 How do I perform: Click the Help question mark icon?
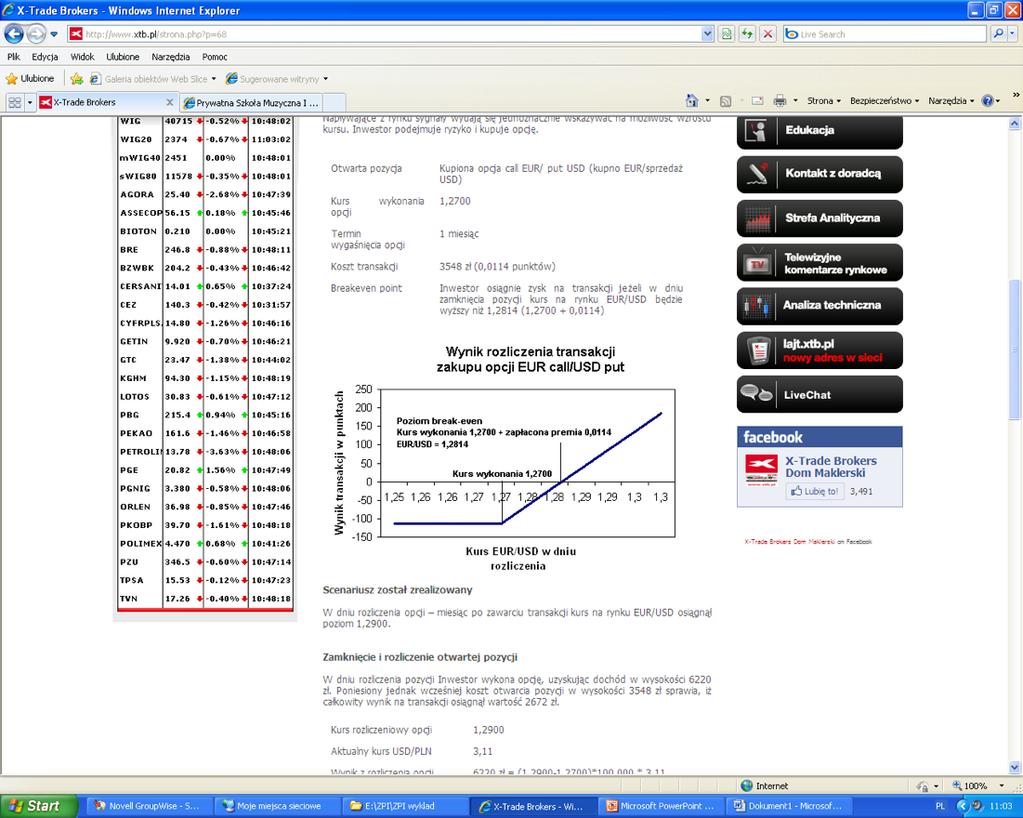pyautogui.click(x=987, y=100)
